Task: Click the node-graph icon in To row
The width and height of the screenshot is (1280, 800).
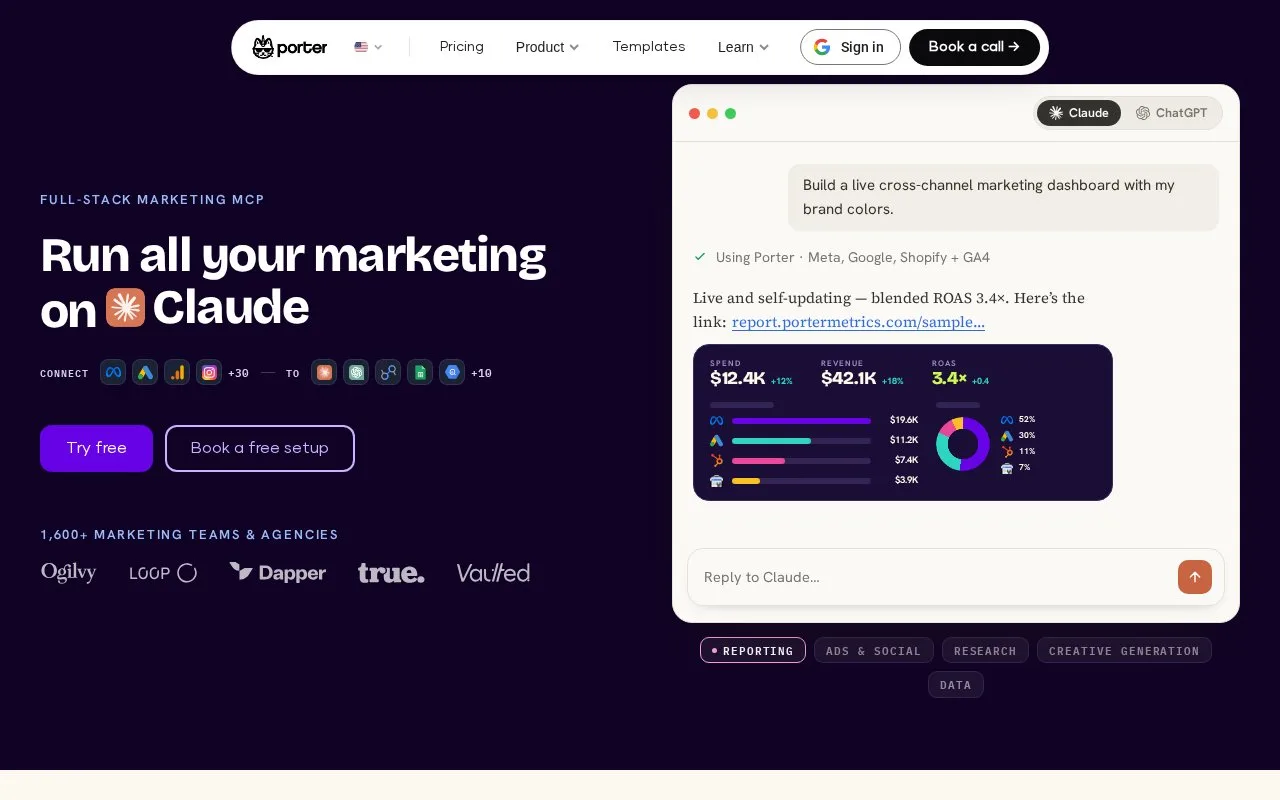Action: pyautogui.click(x=388, y=373)
